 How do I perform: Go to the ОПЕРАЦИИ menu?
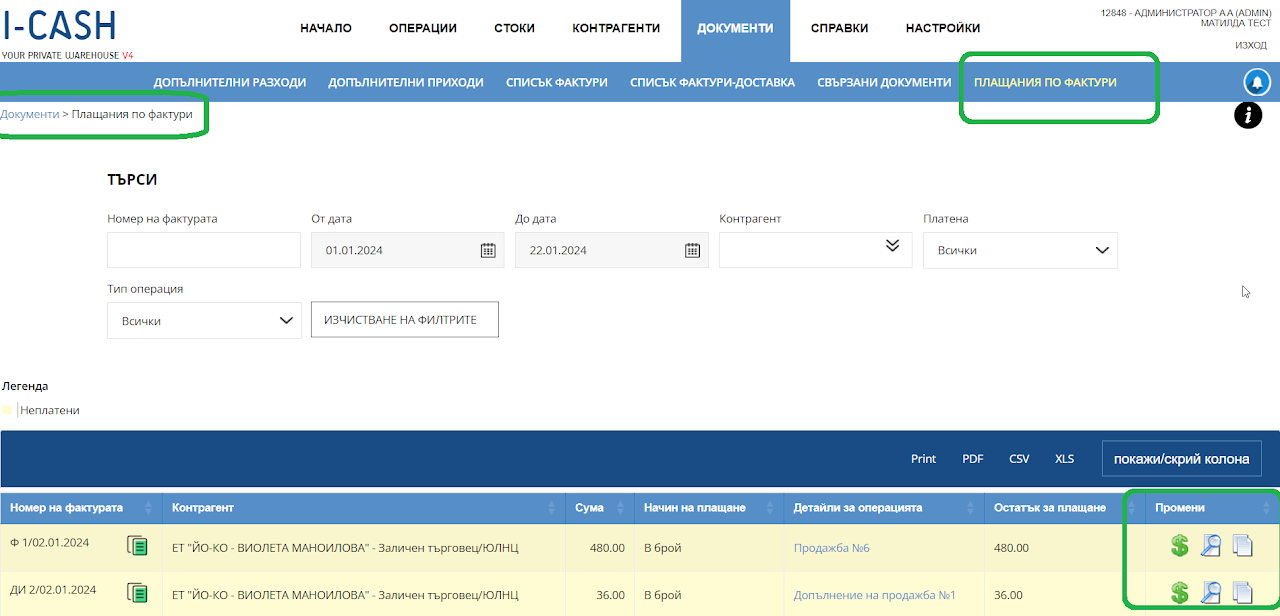click(x=423, y=28)
